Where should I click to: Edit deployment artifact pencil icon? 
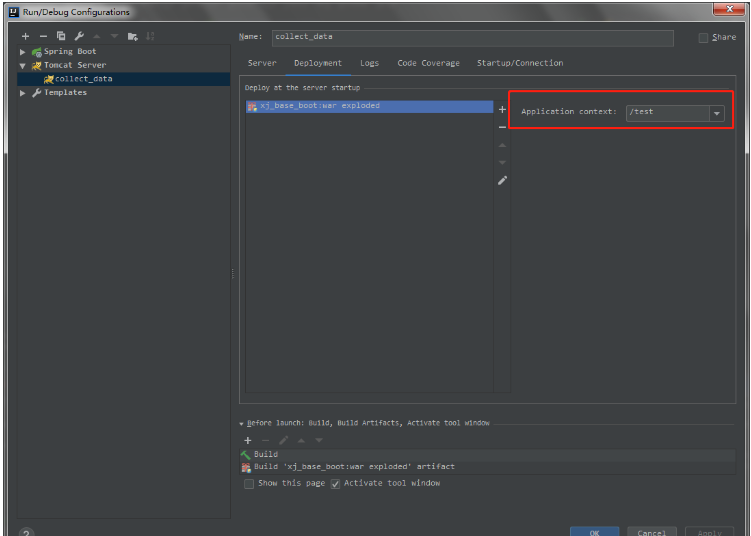point(502,181)
